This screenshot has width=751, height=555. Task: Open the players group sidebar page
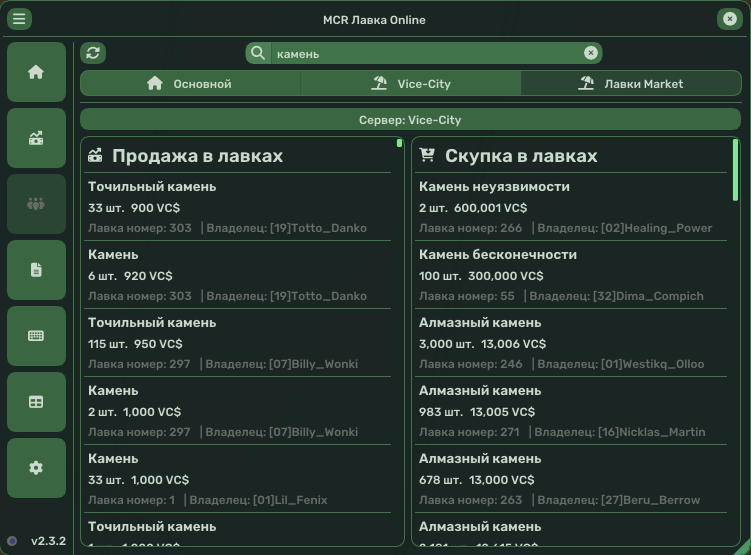[36, 204]
